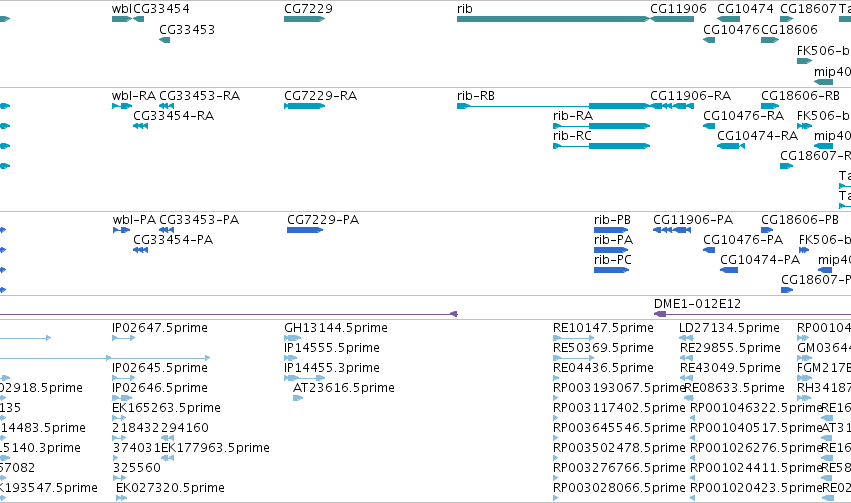Click the CG7229-PA protein feature bar
Image resolution: width=851 pixels, height=503 pixels.
pos(305,230)
